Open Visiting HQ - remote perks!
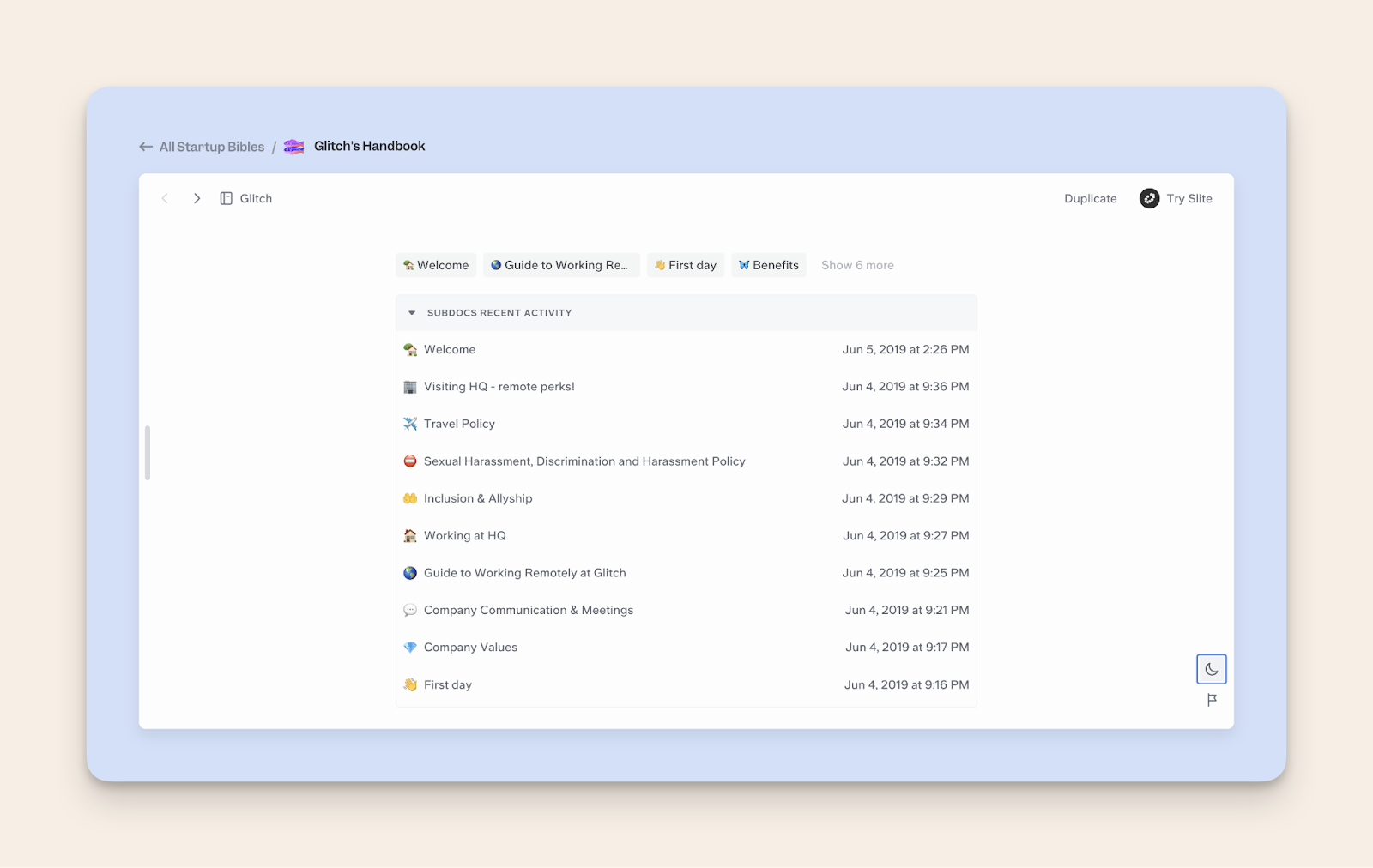Image resolution: width=1373 pixels, height=868 pixels. coord(686,387)
